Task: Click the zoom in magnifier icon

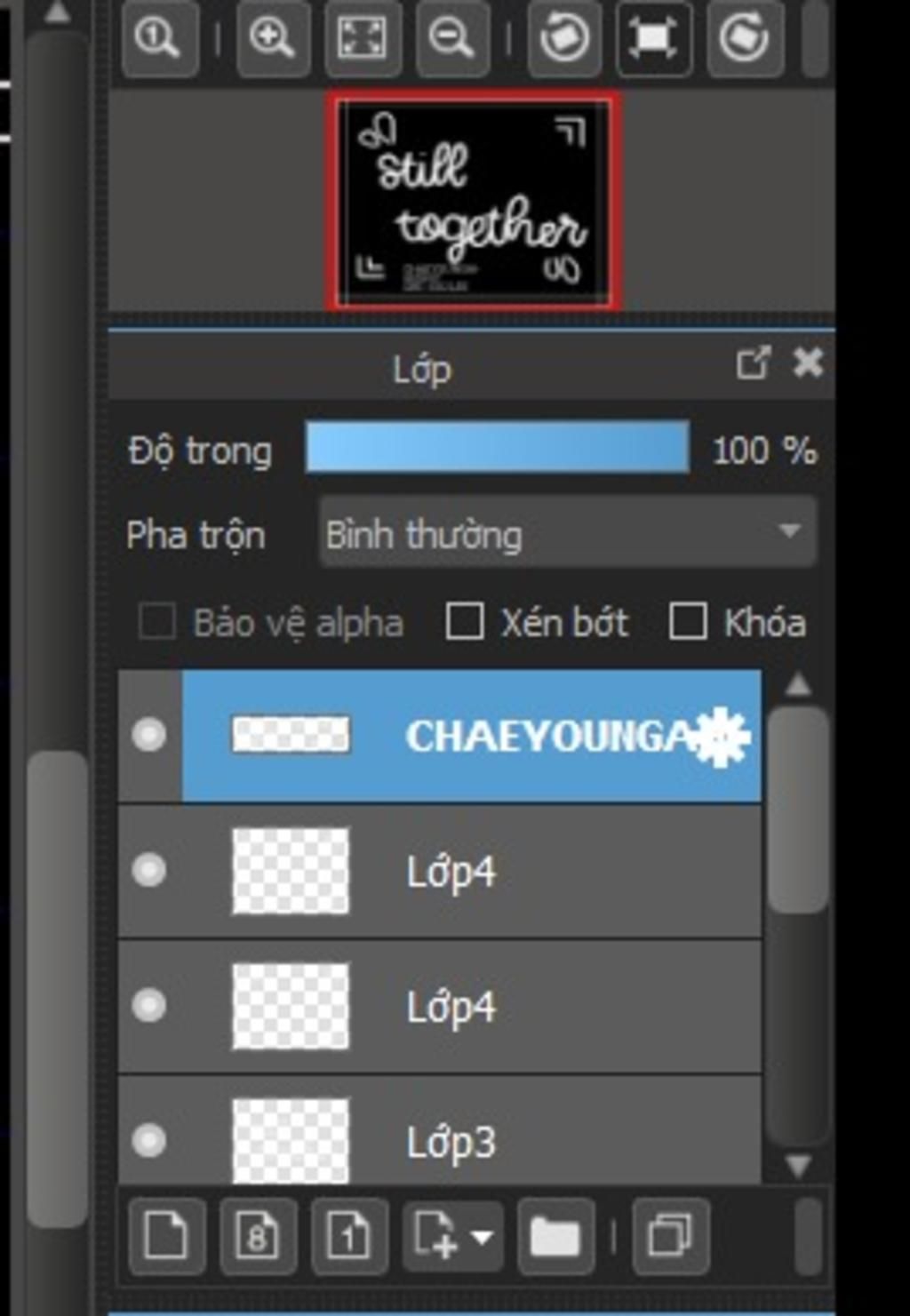Action: click(x=274, y=38)
